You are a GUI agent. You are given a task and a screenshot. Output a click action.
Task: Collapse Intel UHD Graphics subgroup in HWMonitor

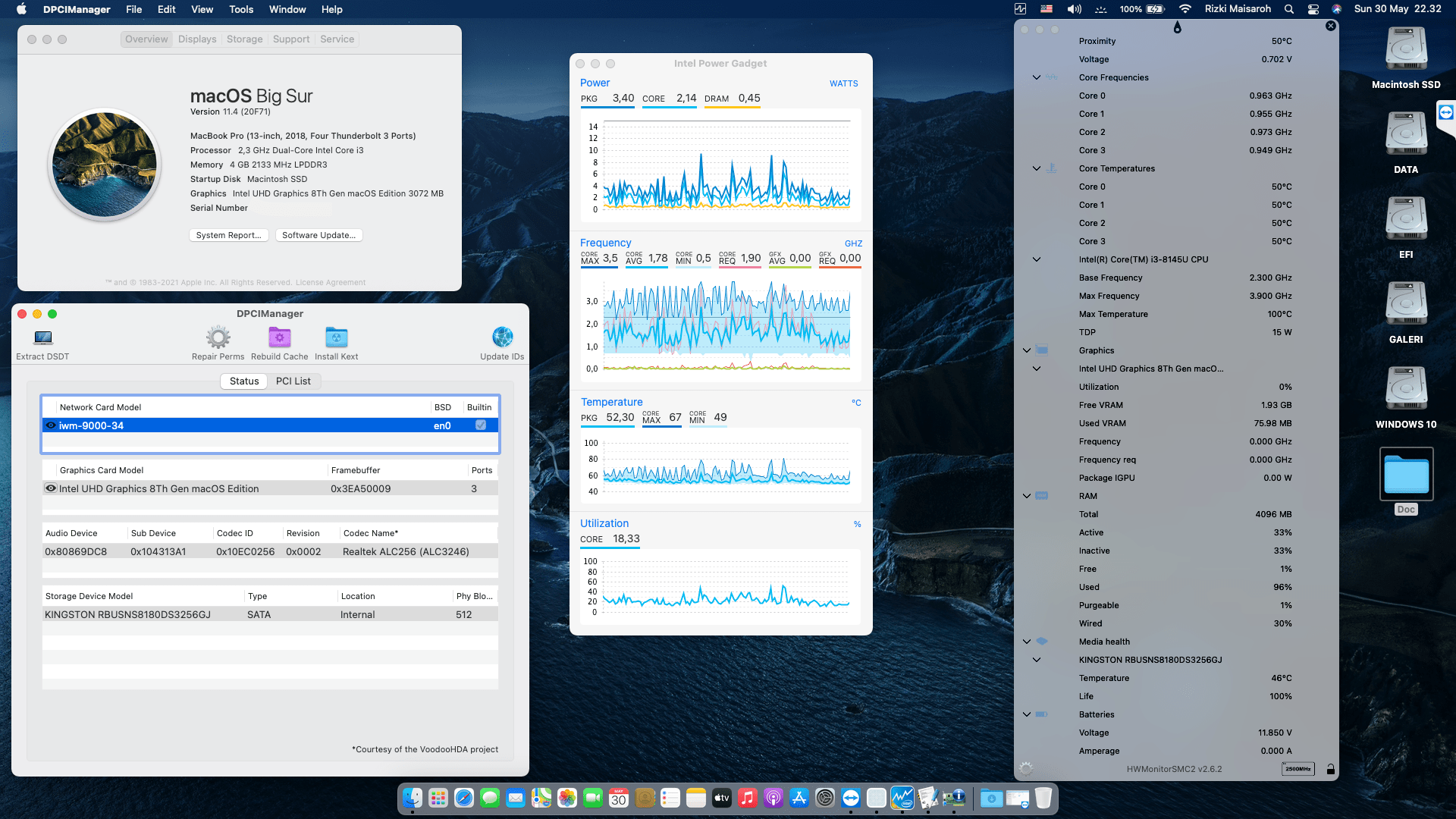click(1037, 369)
